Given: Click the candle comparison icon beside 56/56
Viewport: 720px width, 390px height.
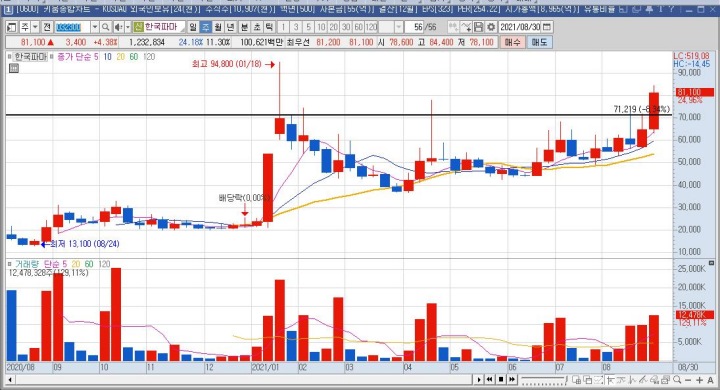Looking at the screenshot, I should [x=453, y=27].
